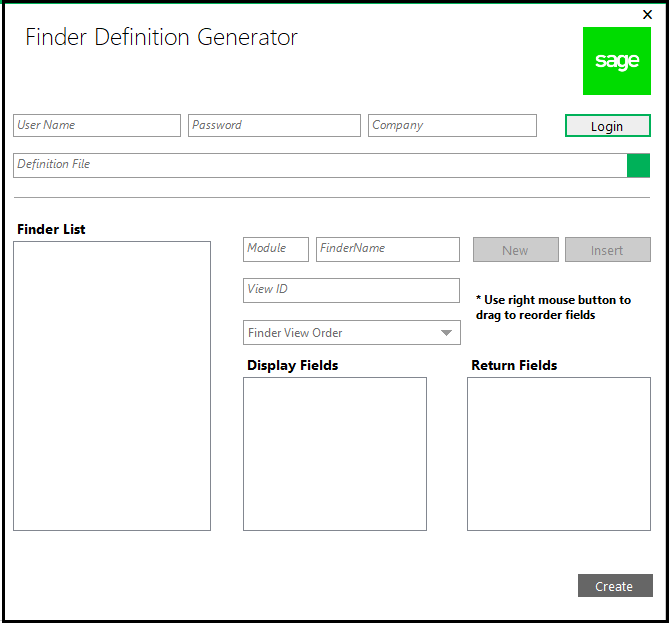669x623 pixels.
Task: Click the Module input field
Action: pos(276,250)
